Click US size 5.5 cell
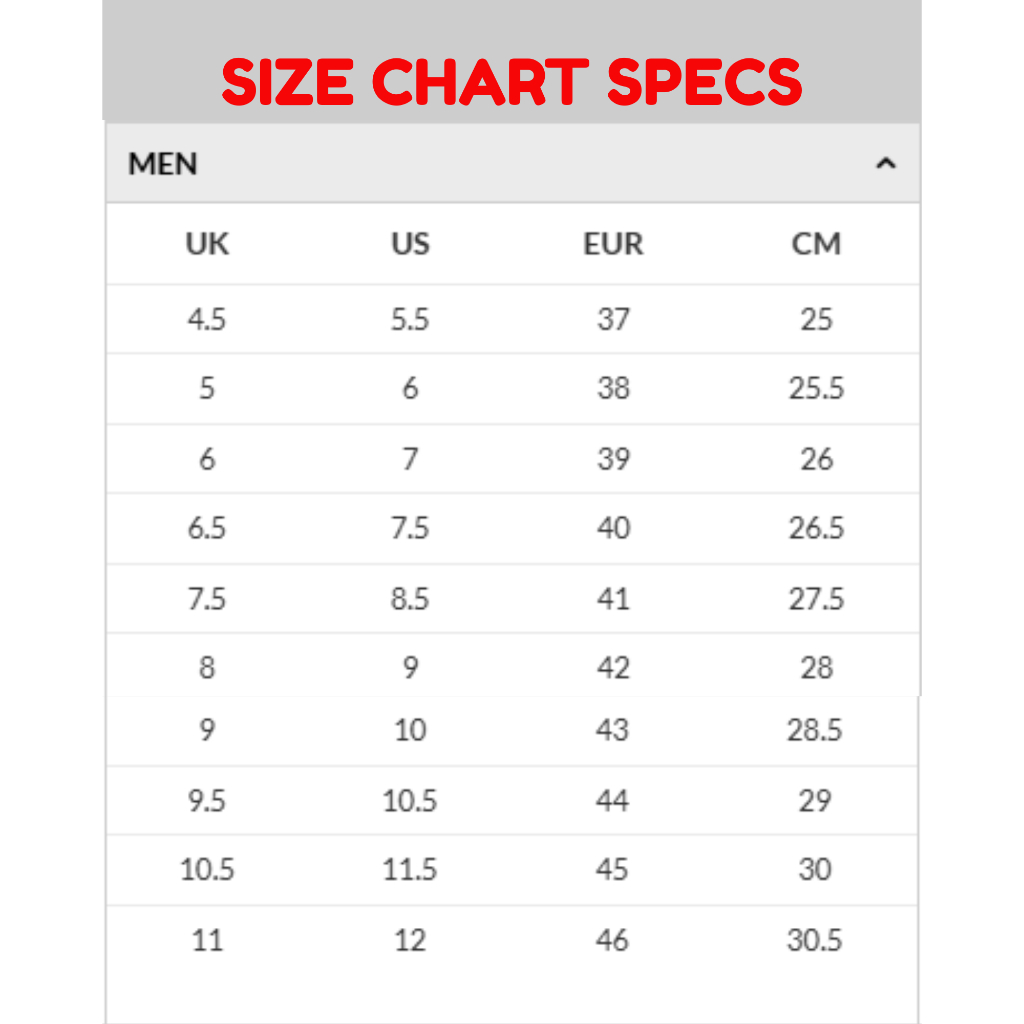The height and width of the screenshot is (1024, 1024). (x=410, y=319)
